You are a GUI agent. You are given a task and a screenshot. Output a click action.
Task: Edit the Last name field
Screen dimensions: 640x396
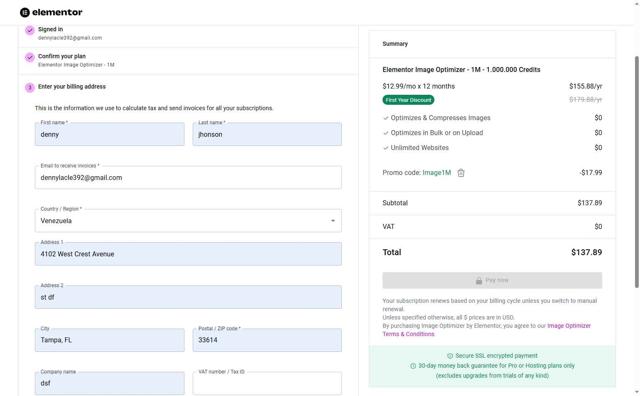click(x=267, y=134)
